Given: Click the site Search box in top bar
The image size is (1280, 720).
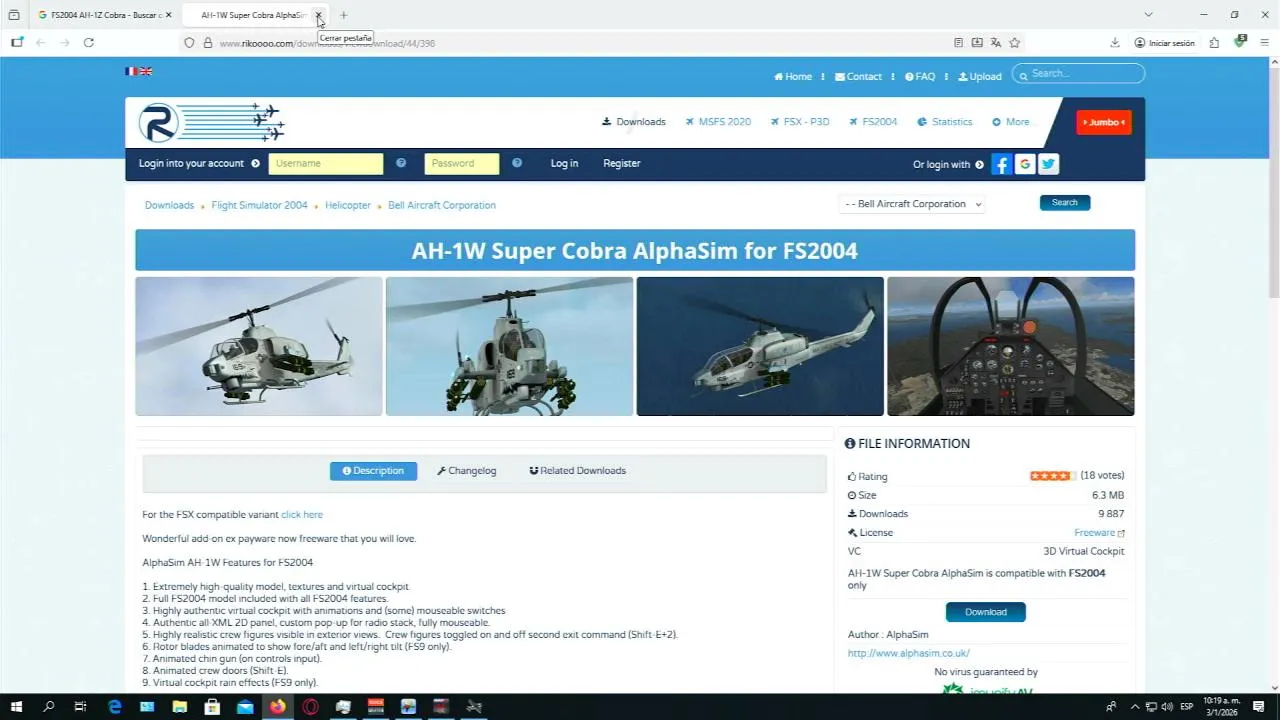Looking at the screenshot, I should (x=1078, y=73).
